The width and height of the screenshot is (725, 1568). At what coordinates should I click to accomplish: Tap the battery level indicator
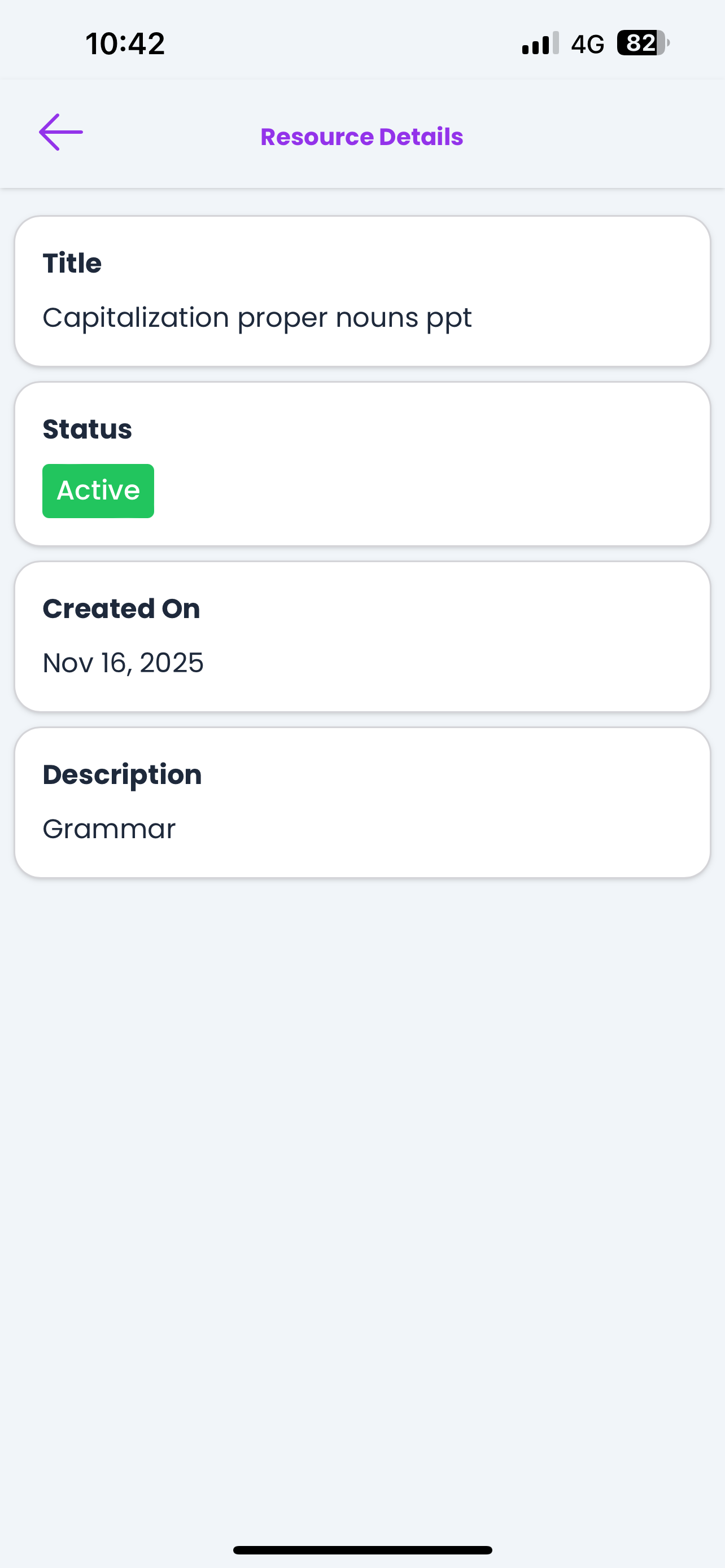point(643,43)
